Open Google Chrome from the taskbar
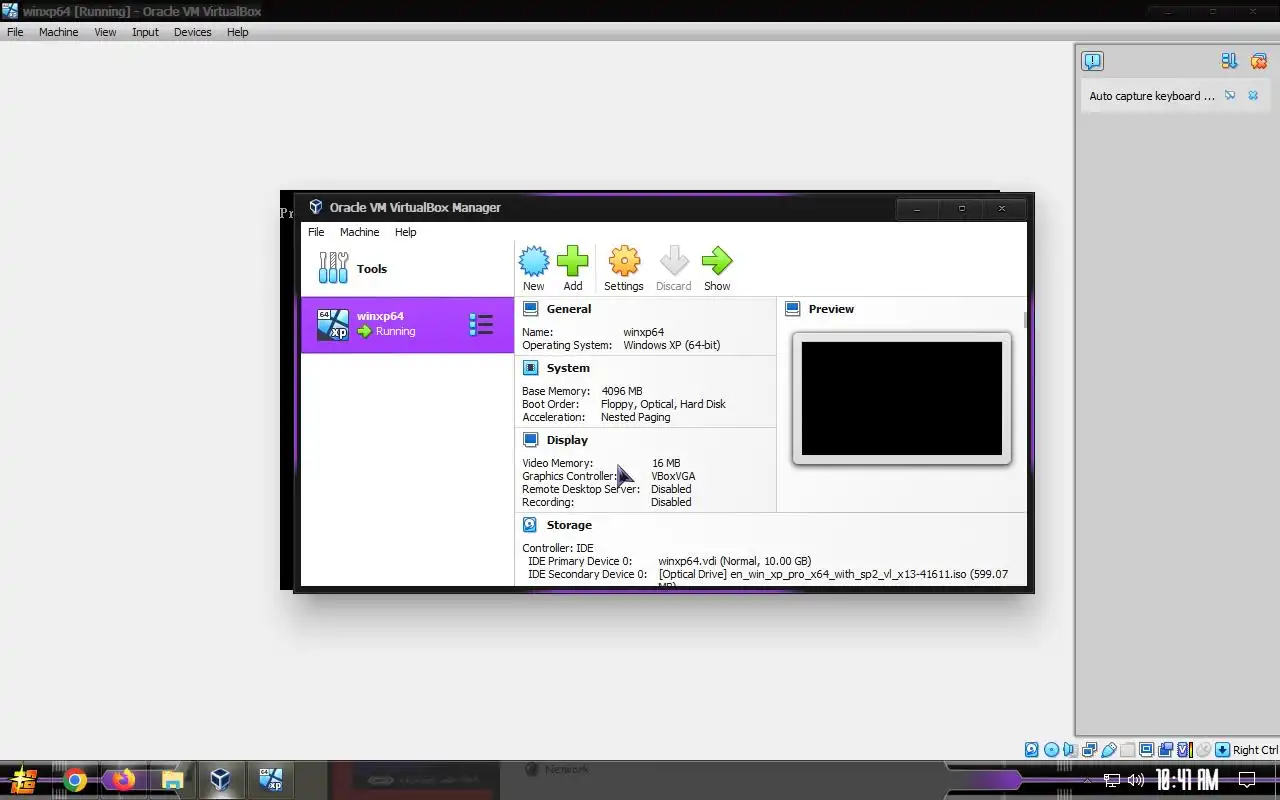 point(75,780)
